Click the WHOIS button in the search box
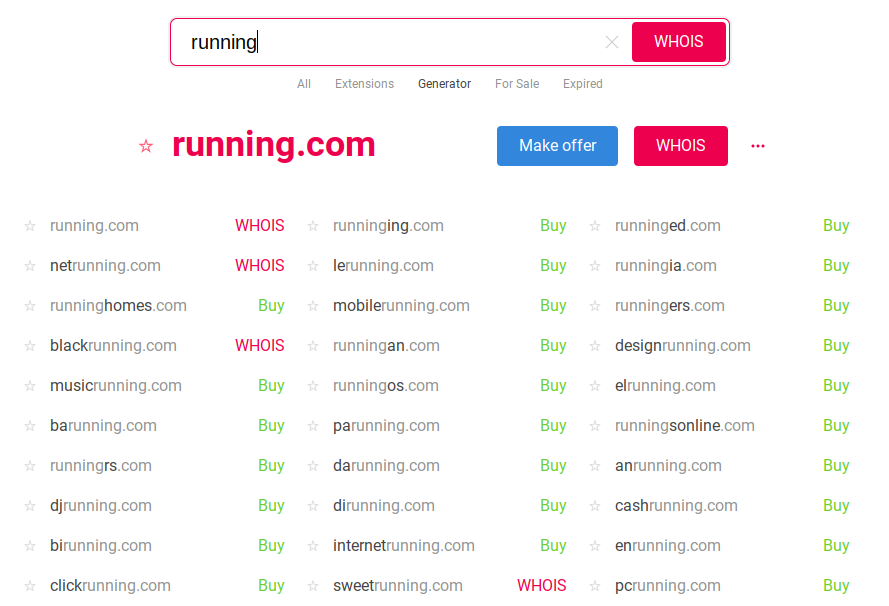 [679, 42]
